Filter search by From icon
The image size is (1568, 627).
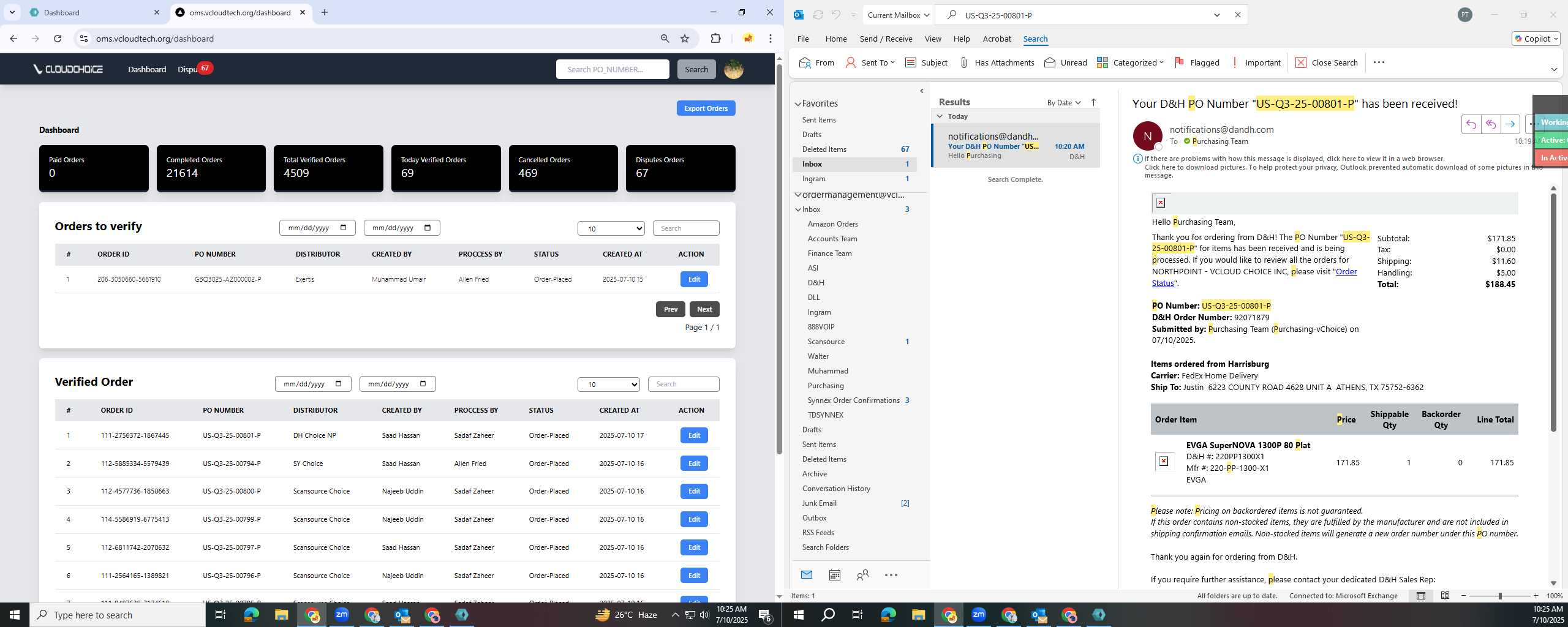(816, 62)
